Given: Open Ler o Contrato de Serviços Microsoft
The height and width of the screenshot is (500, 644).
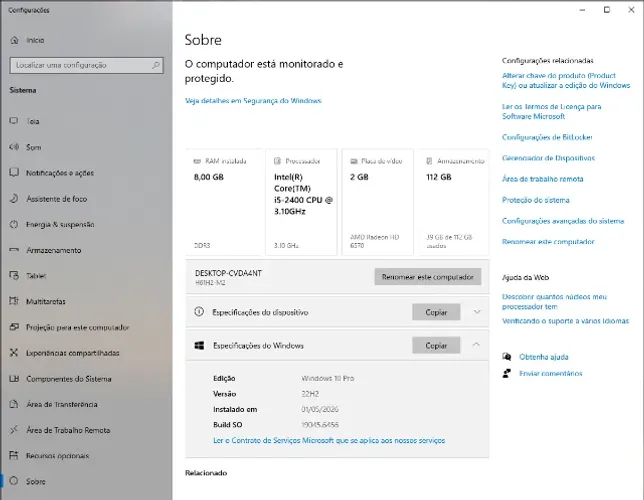Looking at the screenshot, I should pos(329,440).
